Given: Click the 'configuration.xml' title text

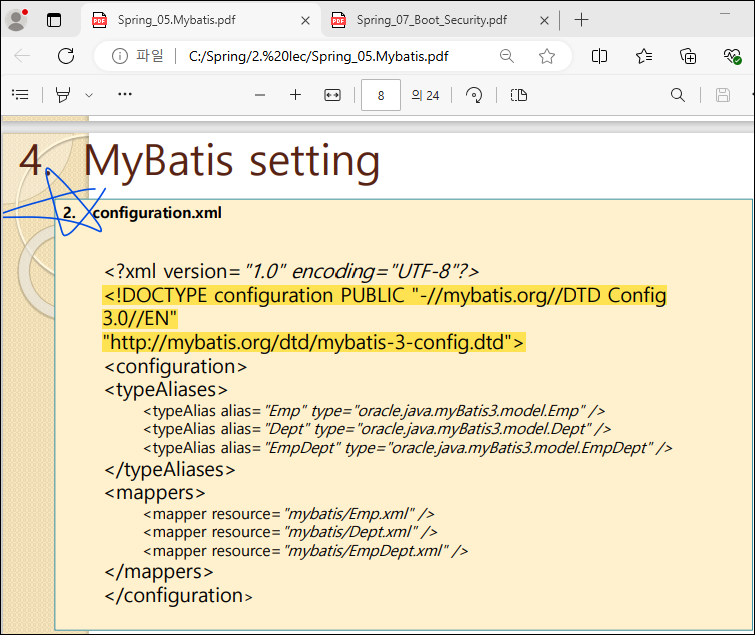Looking at the screenshot, I should click(157, 213).
